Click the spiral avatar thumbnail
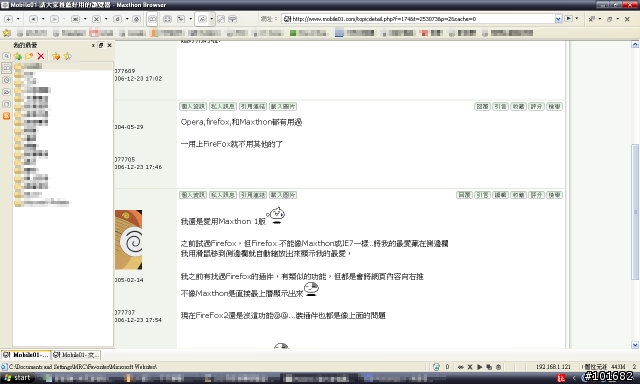Image resolution: width=640 pixels, height=384 pixels. (x=129, y=240)
